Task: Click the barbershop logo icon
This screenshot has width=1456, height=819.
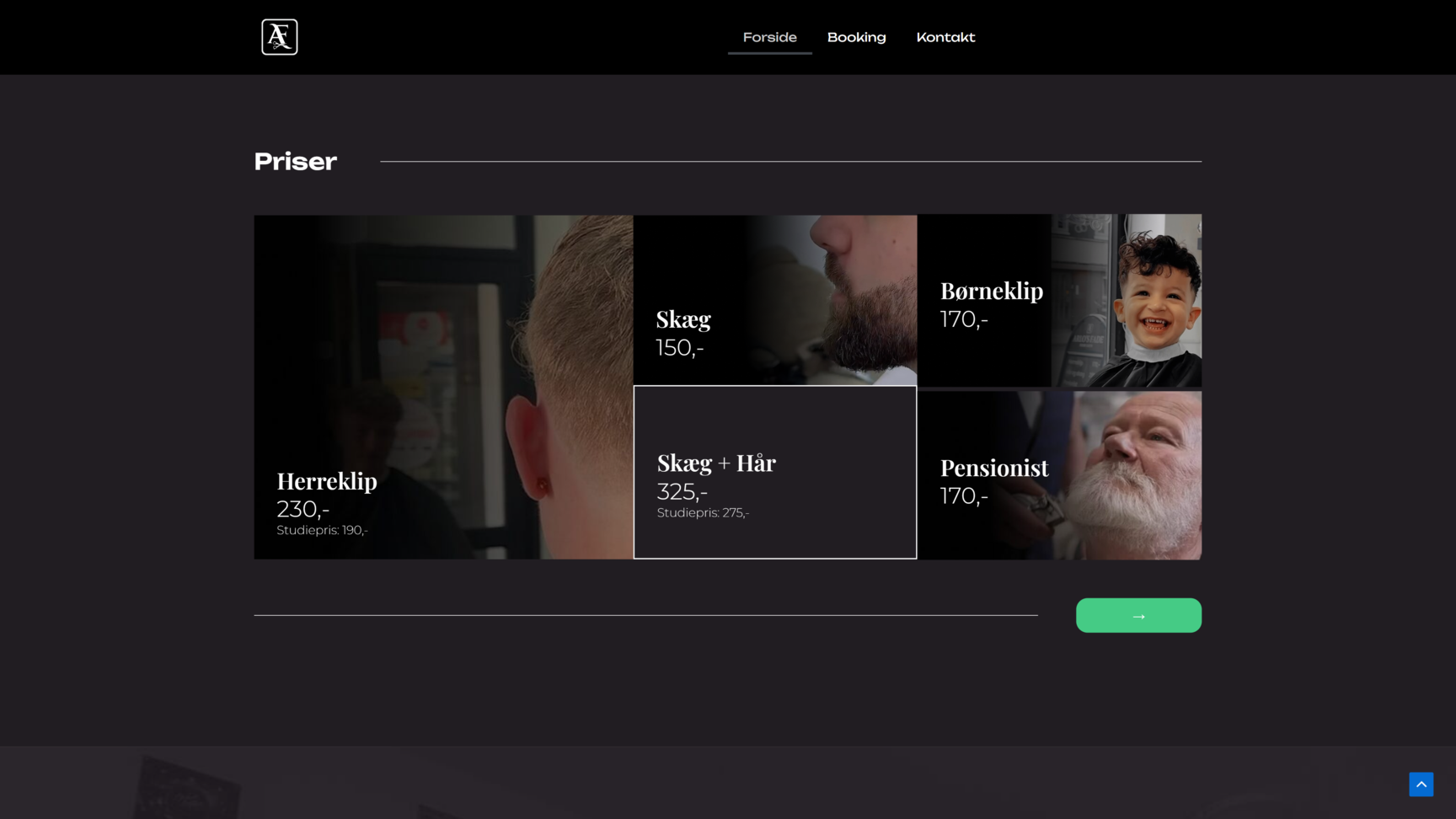Action: [x=280, y=37]
